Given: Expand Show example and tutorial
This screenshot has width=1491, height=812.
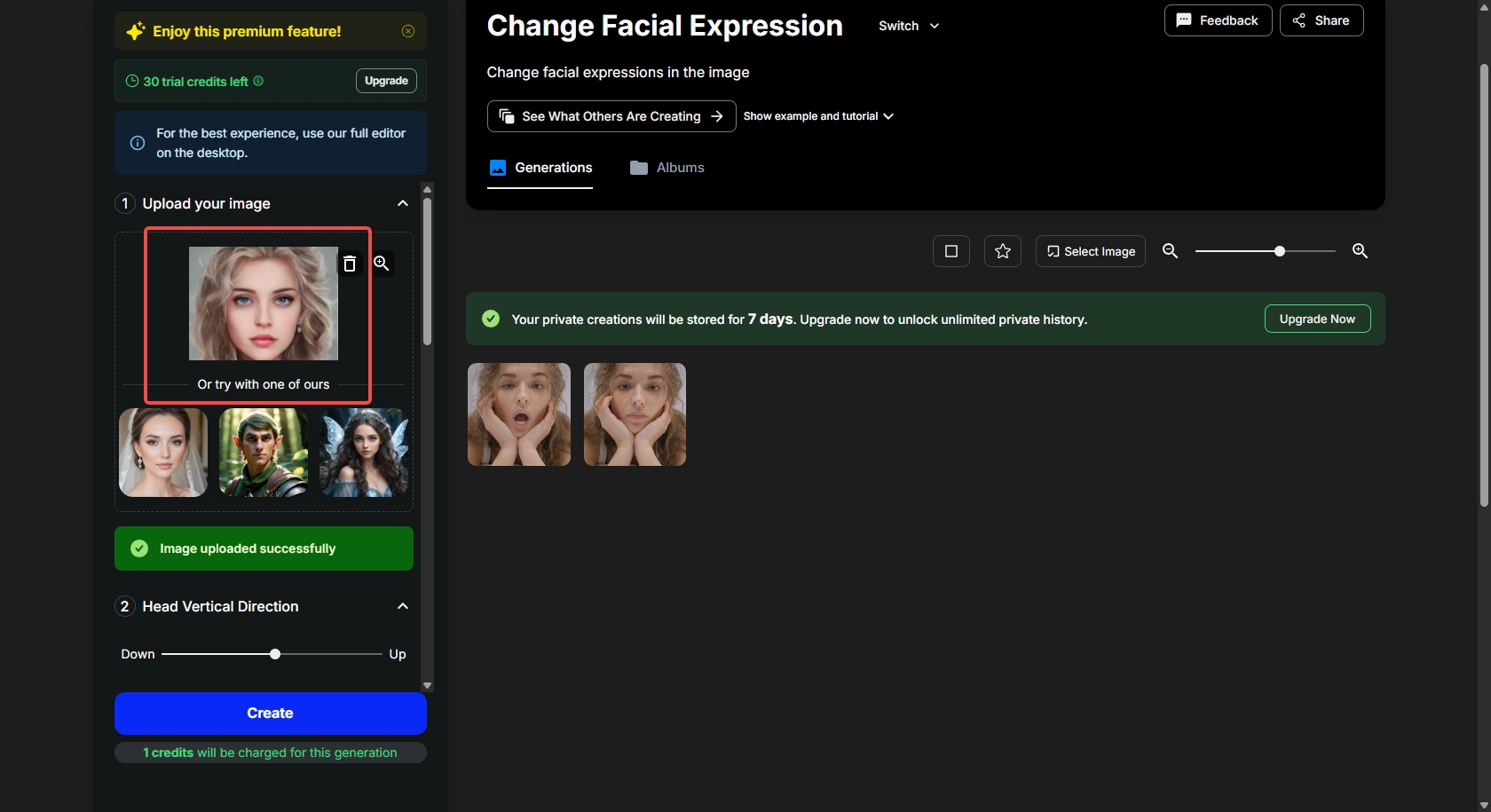Looking at the screenshot, I should point(818,116).
